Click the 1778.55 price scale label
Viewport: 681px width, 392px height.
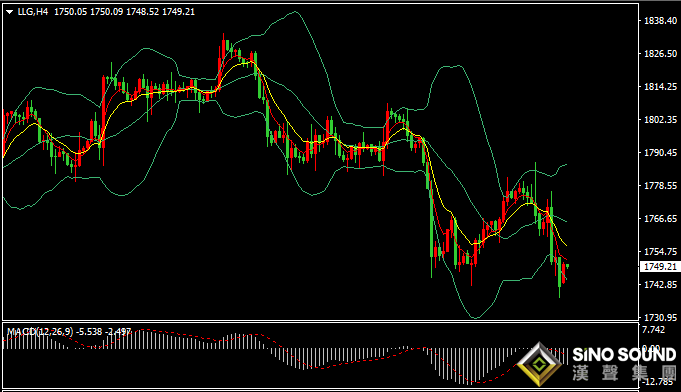(x=660, y=186)
